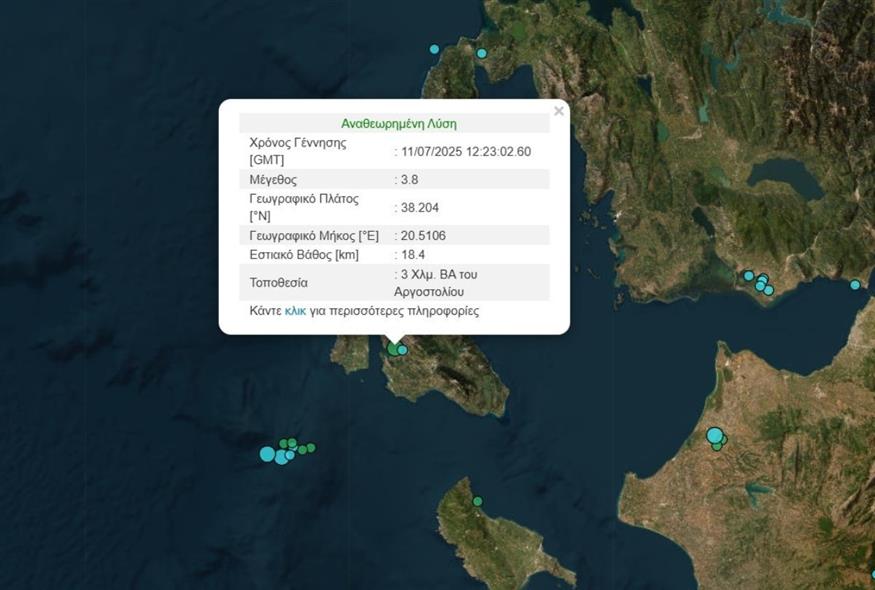The image size is (875, 590).
Task: Click the green marker beneath the popup tip
Action: pyautogui.click(x=393, y=349)
